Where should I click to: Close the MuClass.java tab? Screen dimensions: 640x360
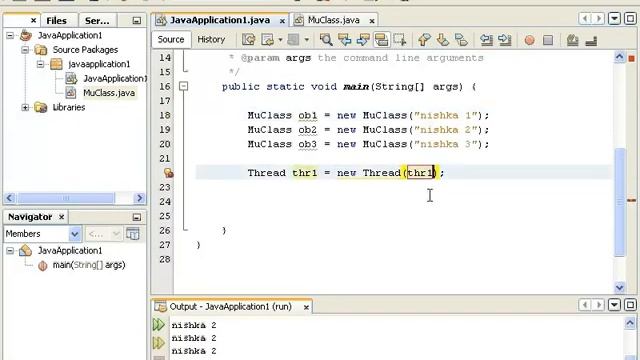tap(372, 20)
